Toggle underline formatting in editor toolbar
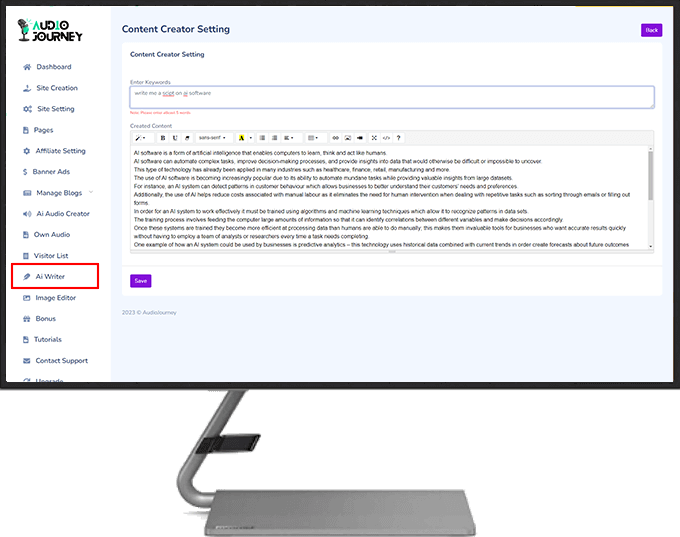The width and height of the screenshot is (680, 537). [x=175, y=138]
